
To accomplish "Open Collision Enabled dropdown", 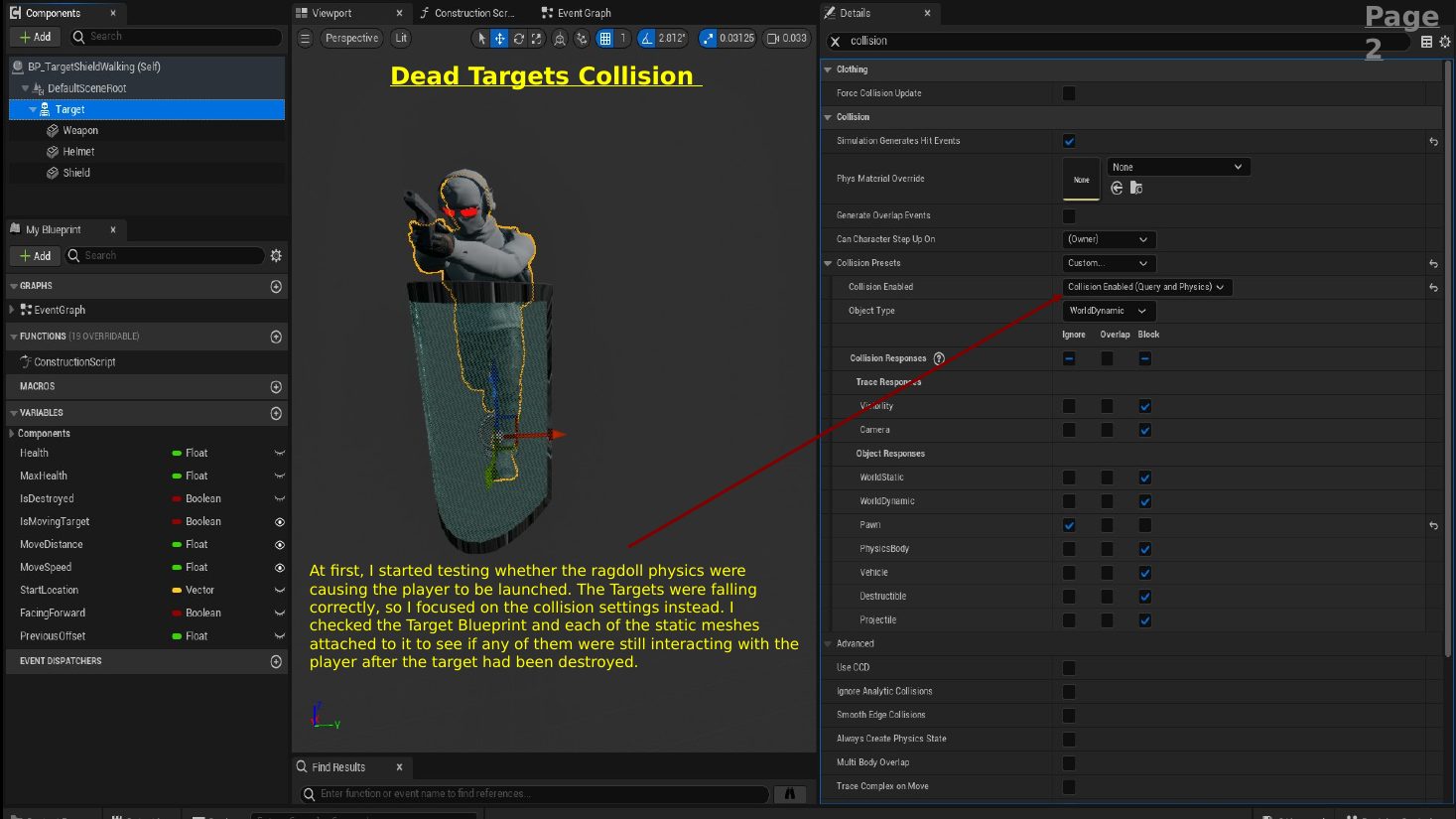I will click(x=1147, y=287).
